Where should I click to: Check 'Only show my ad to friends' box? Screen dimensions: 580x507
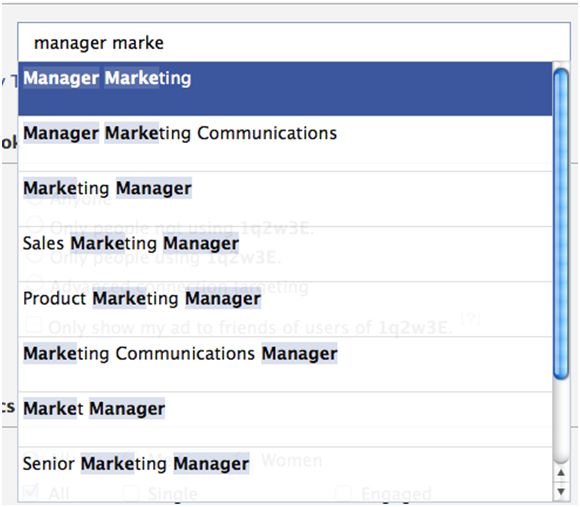point(33,324)
